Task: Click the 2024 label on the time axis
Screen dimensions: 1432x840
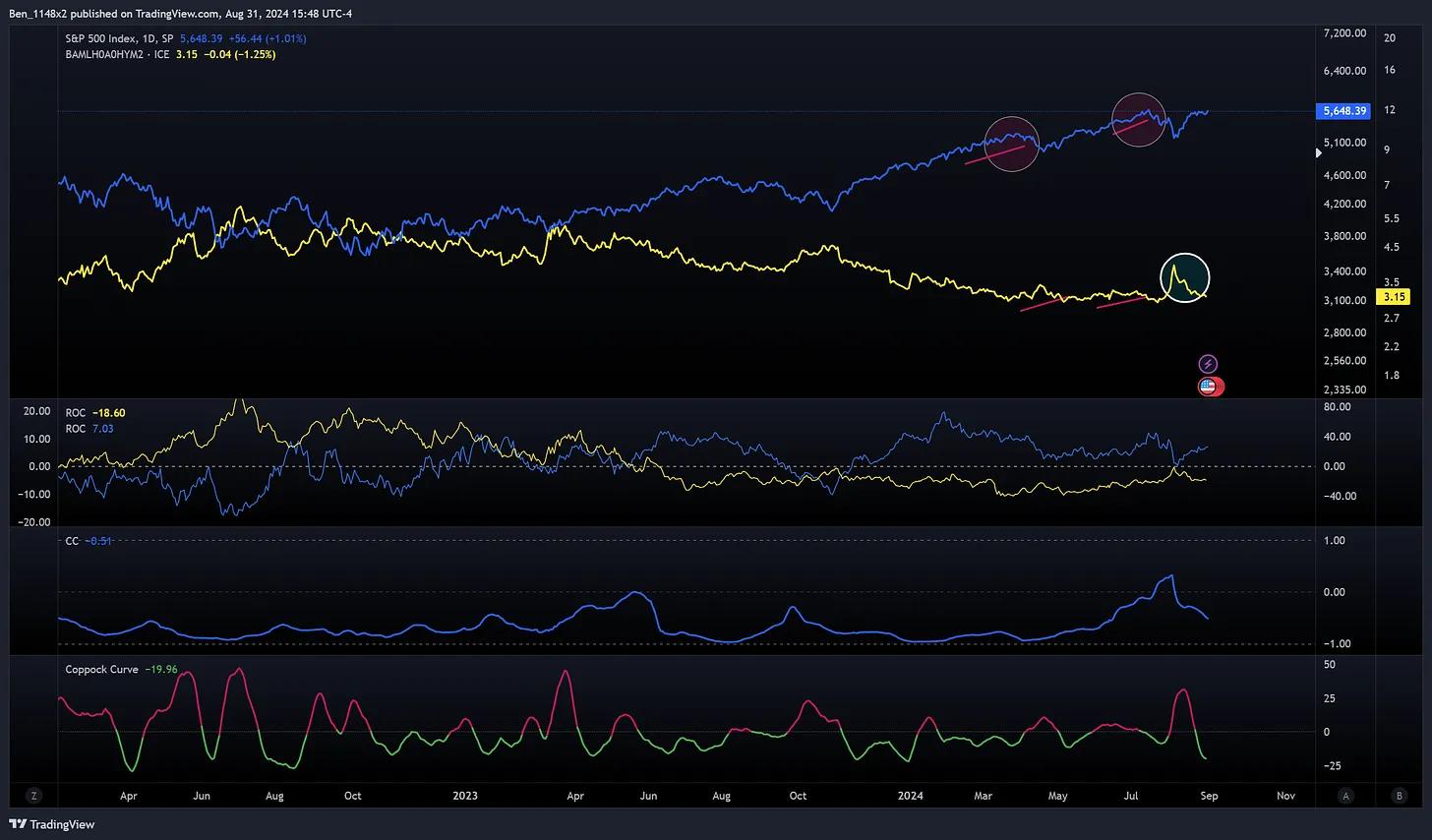Action: (x=911, y=796)
